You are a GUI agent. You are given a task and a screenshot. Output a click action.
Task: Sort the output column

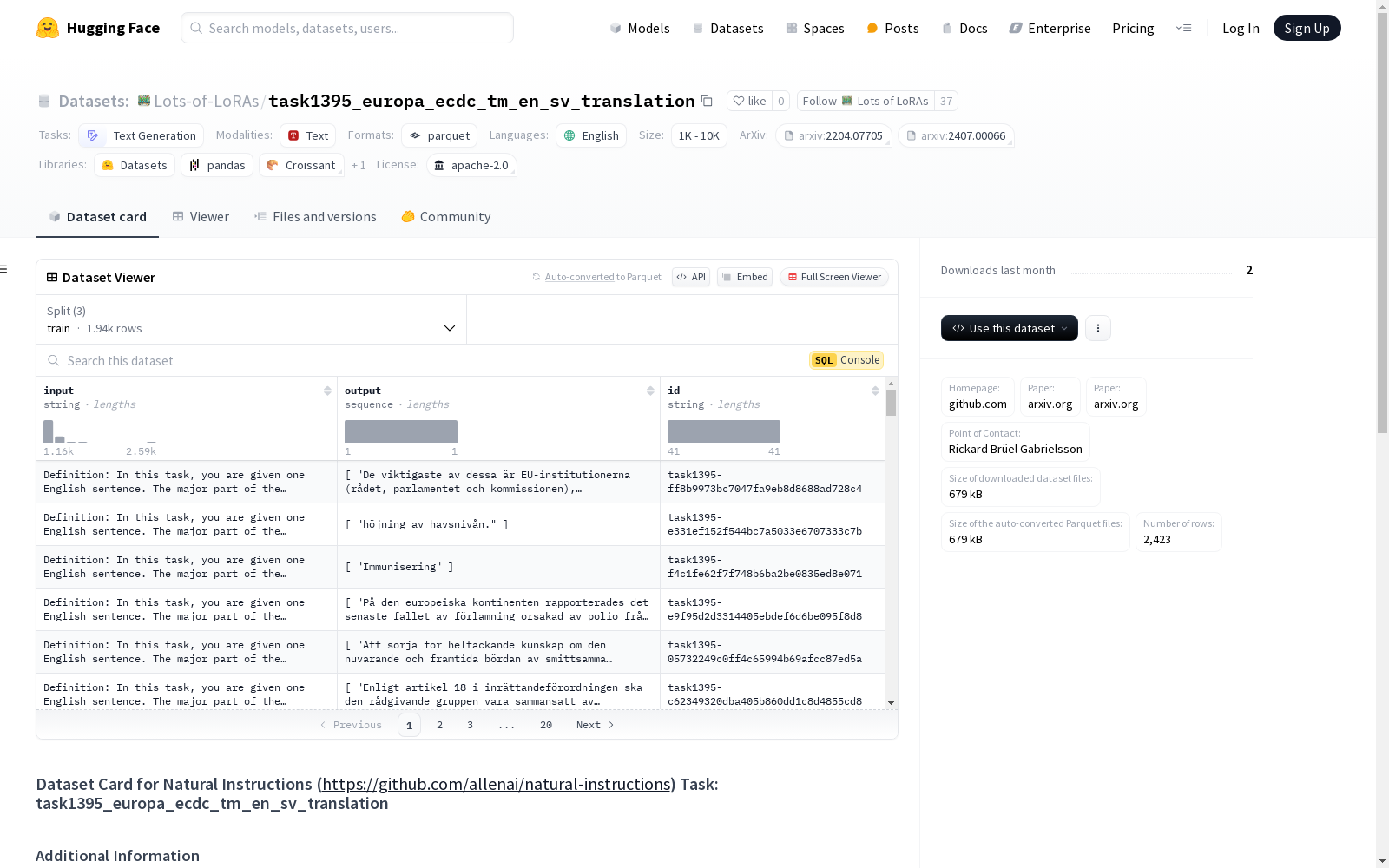[650, 391]
